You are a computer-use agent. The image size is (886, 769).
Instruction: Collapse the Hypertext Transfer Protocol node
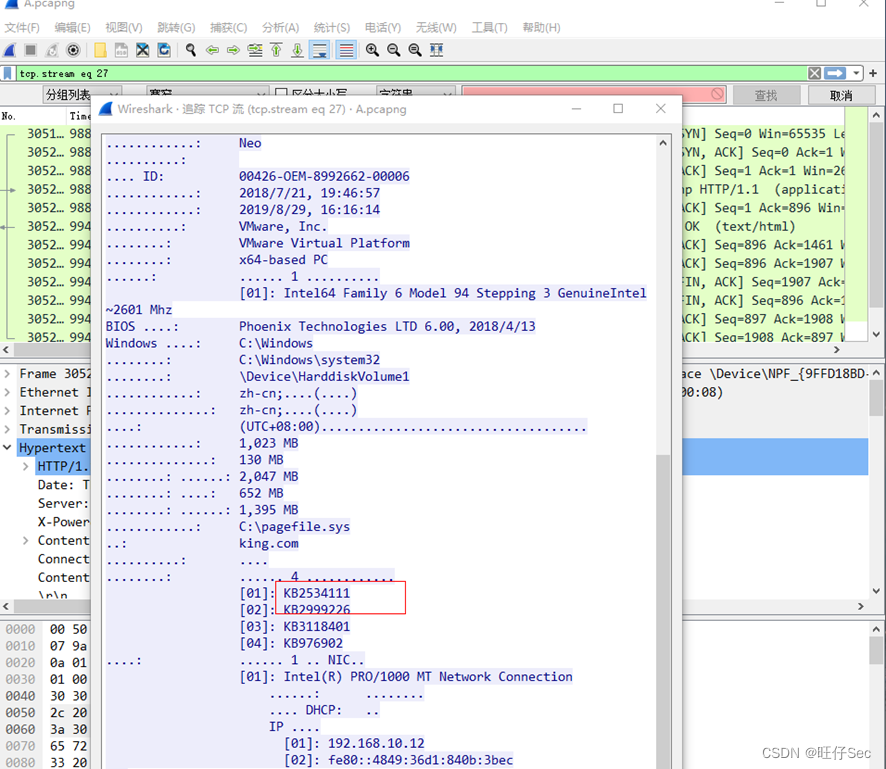coord(8,448)
